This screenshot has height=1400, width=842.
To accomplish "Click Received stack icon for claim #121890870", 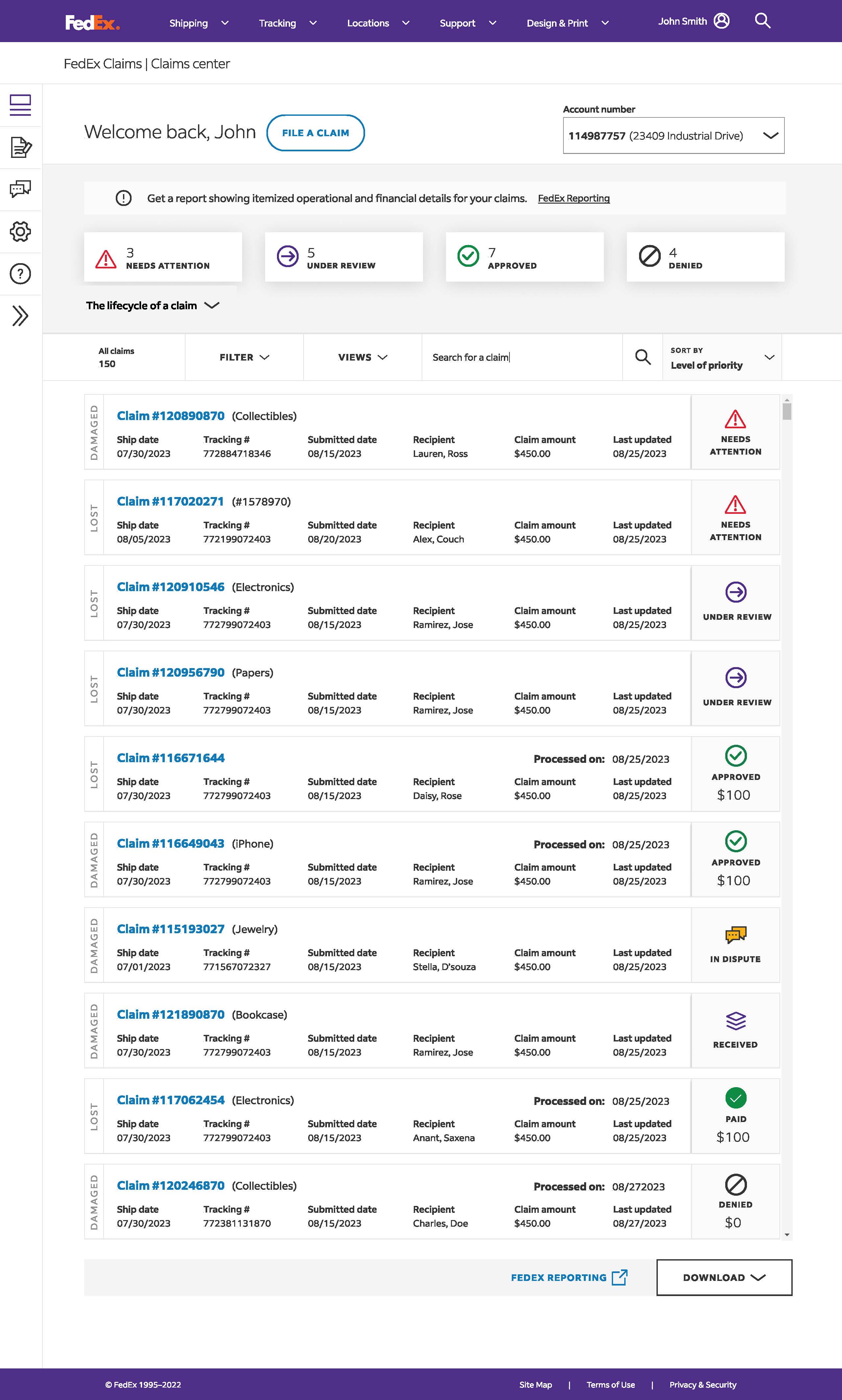I will tap(736, 1021).
